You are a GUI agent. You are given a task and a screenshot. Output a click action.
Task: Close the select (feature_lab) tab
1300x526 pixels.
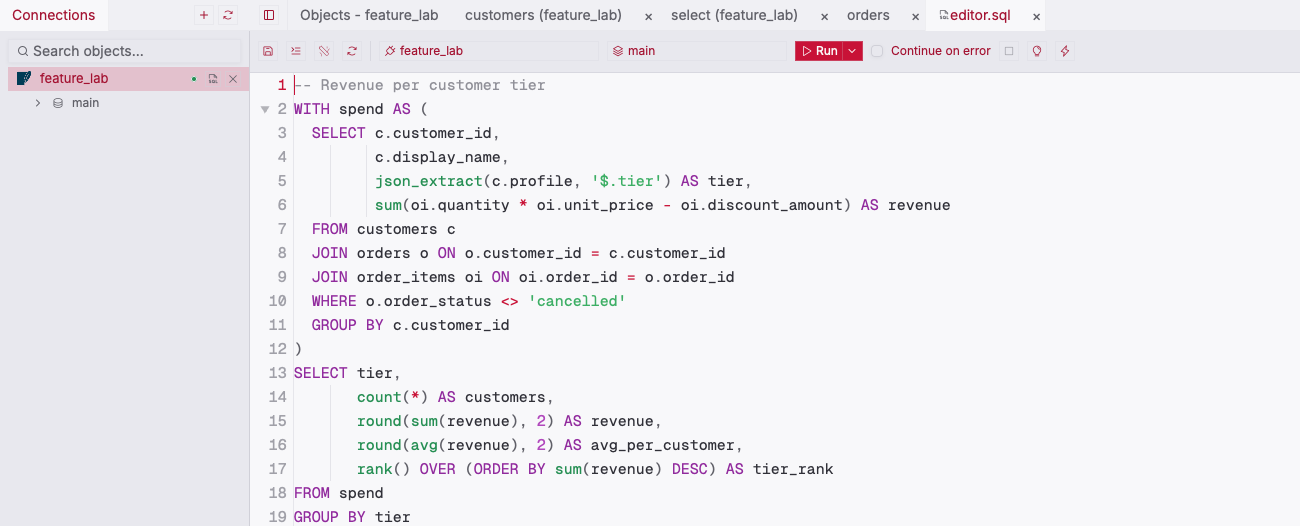click(824, 16)
